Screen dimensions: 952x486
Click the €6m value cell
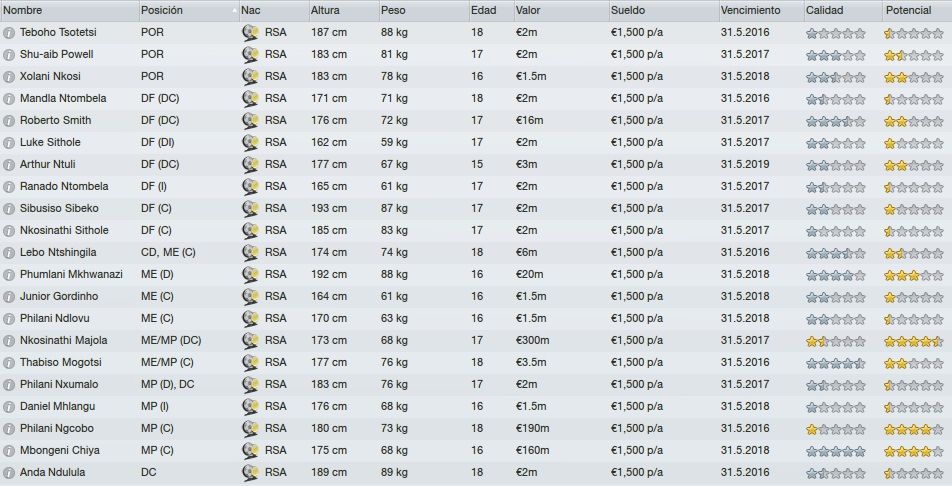click(x=527, y=252)
